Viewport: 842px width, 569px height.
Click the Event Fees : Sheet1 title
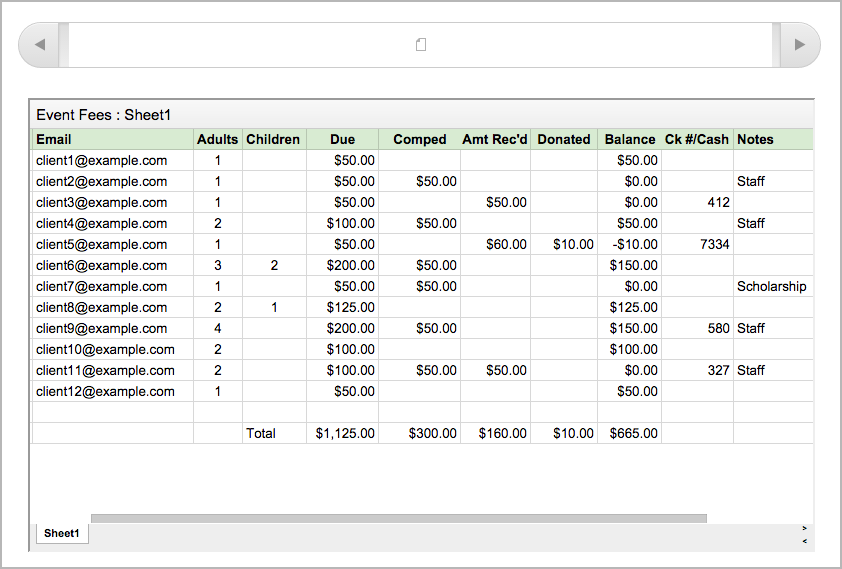coord(104,115)
